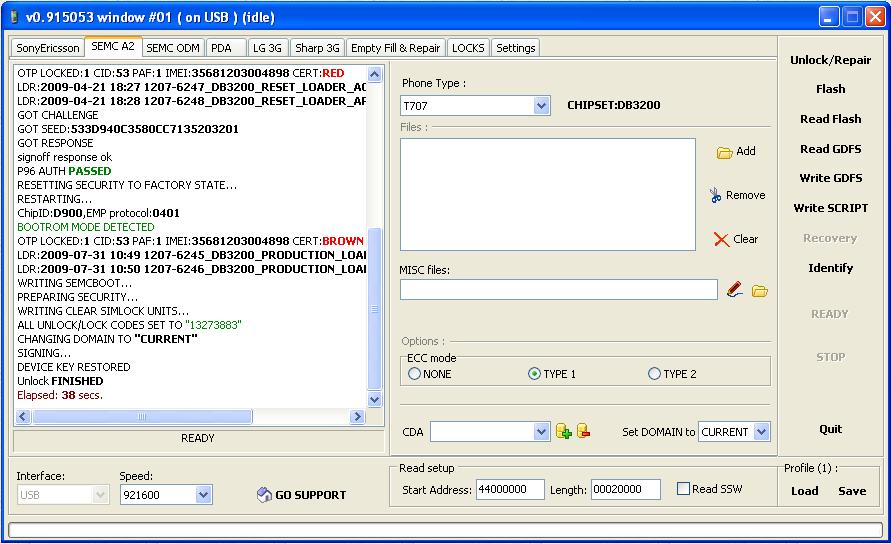Screen dimensions: 891x544
Task: Click the Read GDFS button
Action: pyautogui.click(x=830, y=149)
